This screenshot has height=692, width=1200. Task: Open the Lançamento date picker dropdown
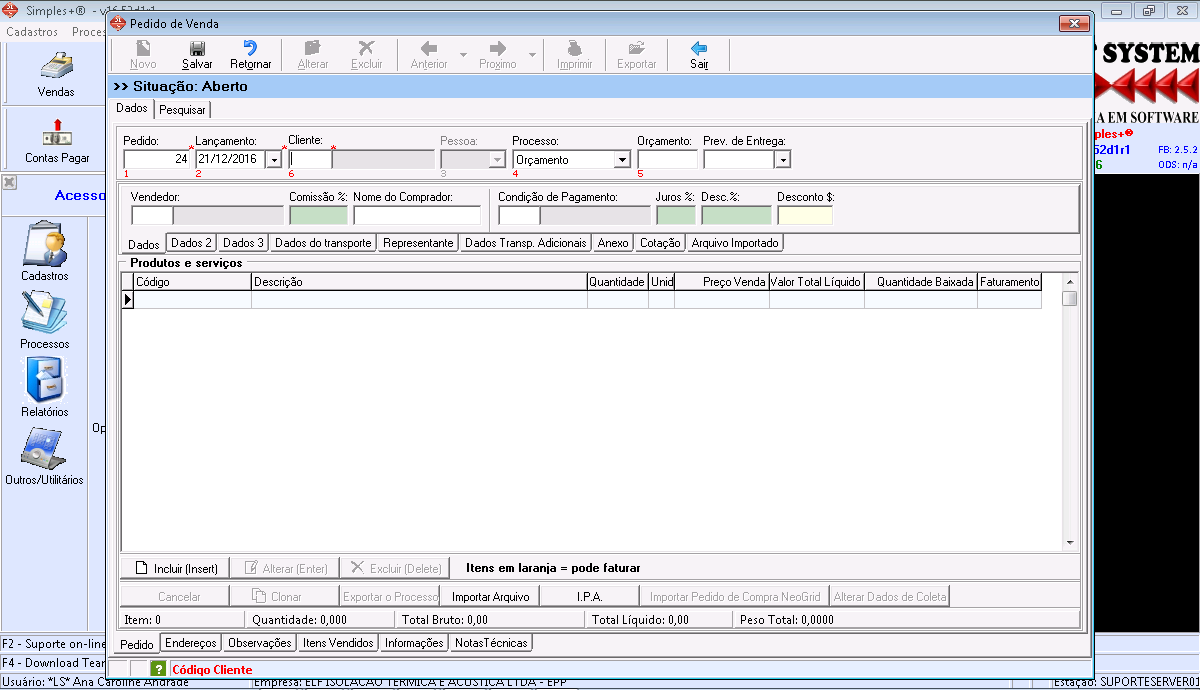click(x=273, y=159)
